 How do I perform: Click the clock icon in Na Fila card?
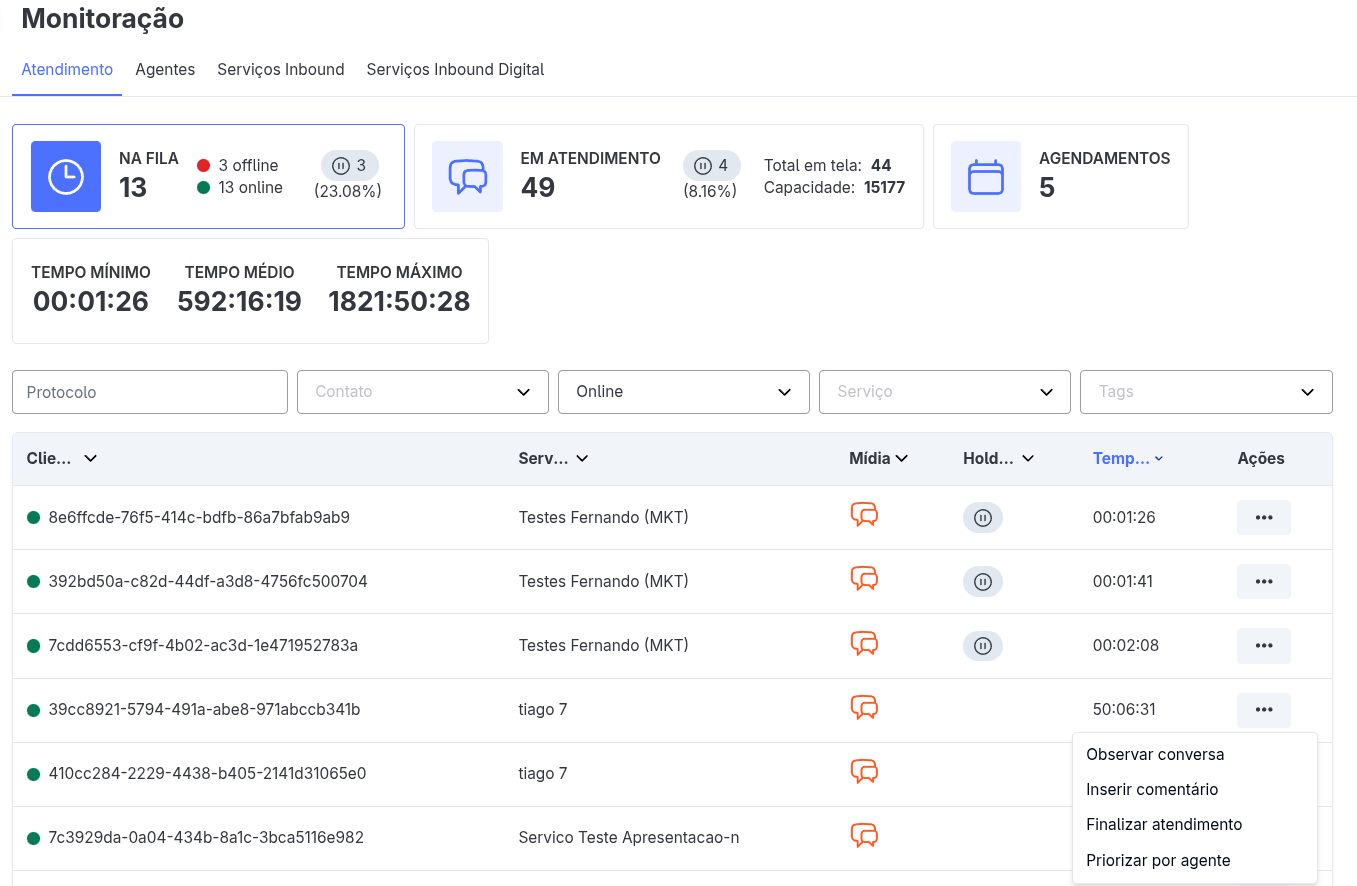(x=66, y=176)
